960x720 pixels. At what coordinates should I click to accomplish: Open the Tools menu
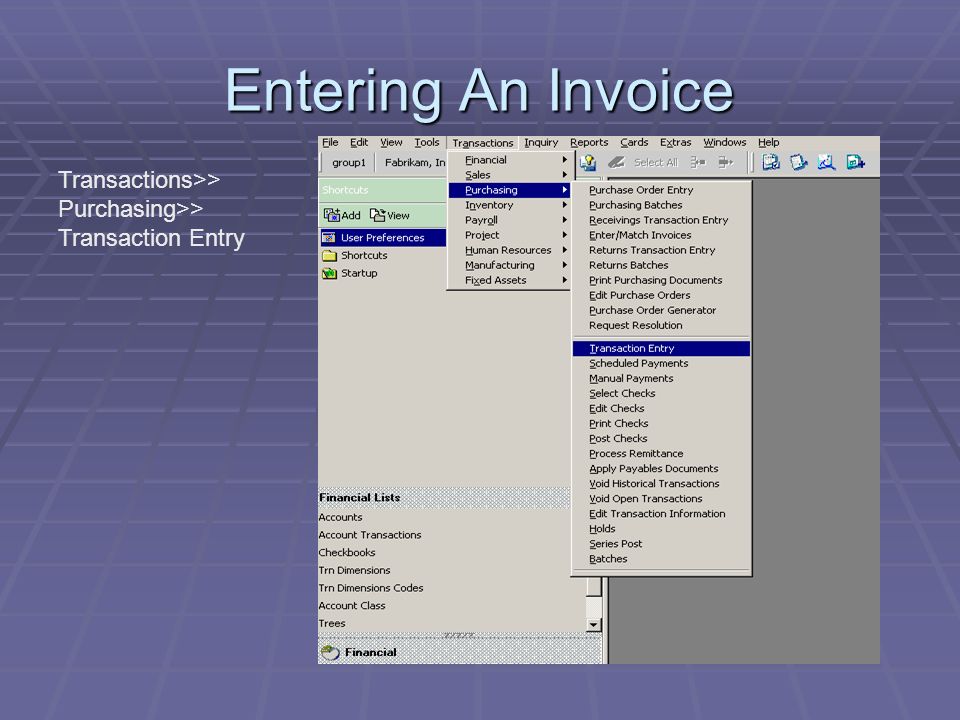coord(427,142)
